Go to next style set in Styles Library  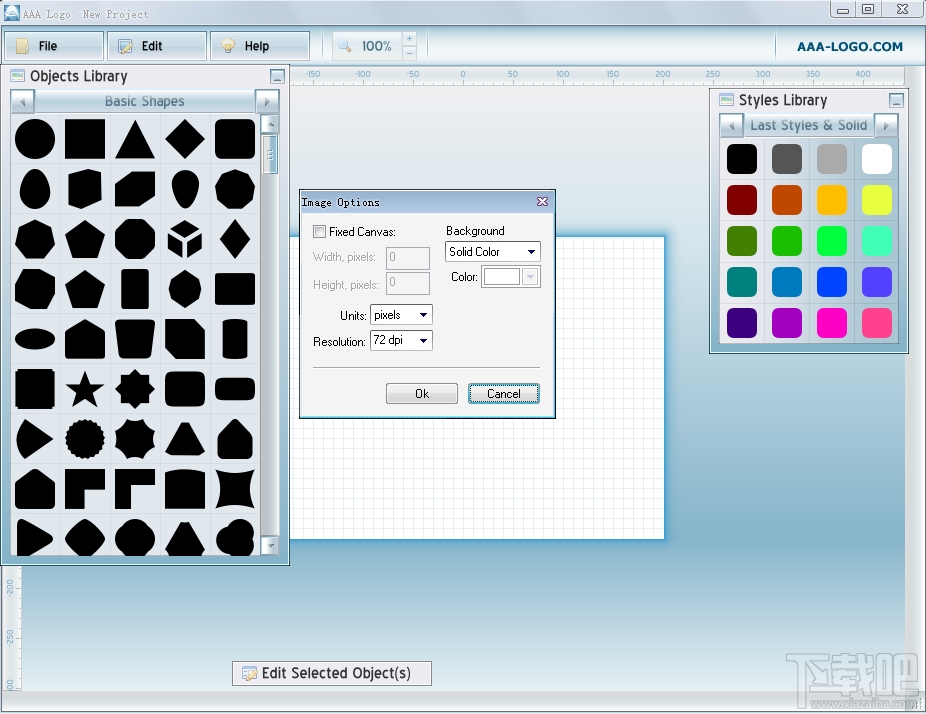tap(886, 125)
